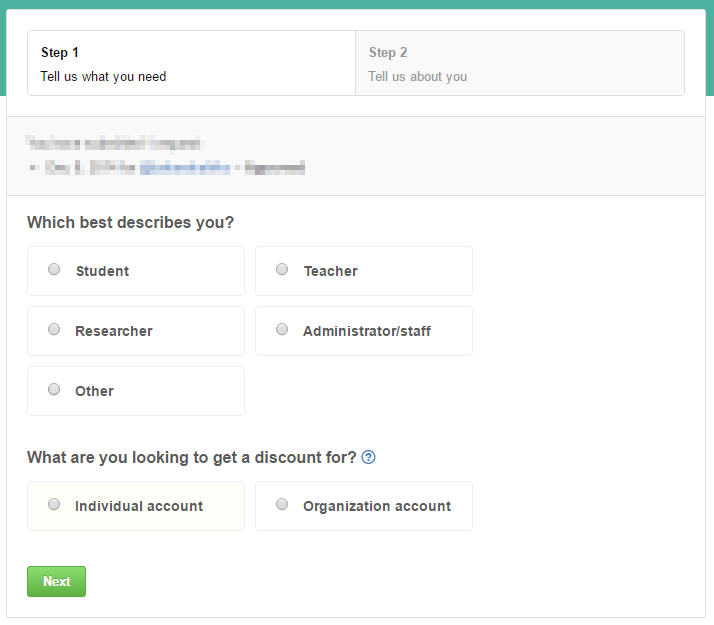
Task: Open the blurred blue link in request notice
Action: (185, 168)
